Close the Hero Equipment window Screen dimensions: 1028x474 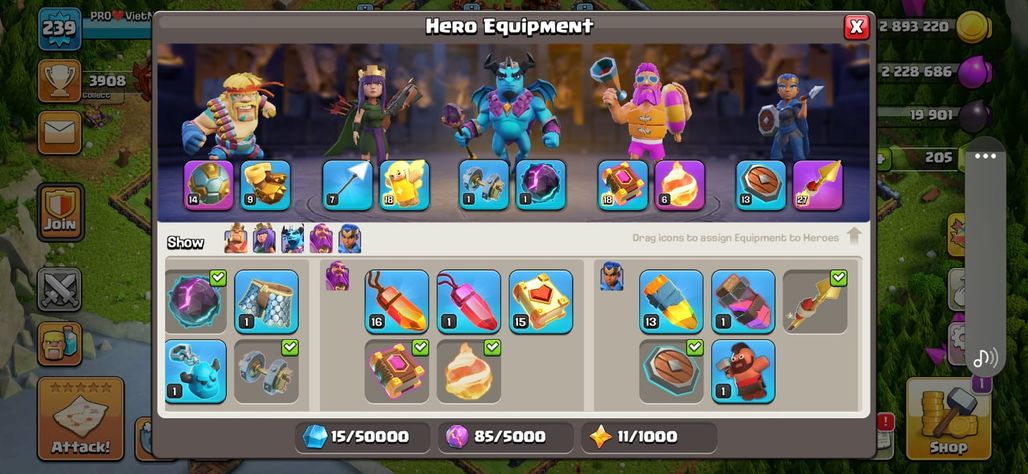pos(856,27)
